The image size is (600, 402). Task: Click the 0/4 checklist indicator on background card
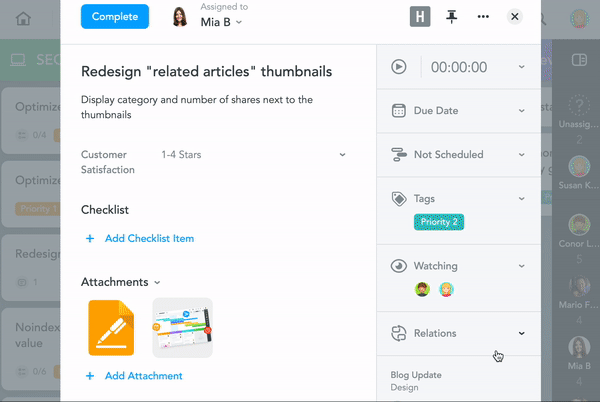32,135
